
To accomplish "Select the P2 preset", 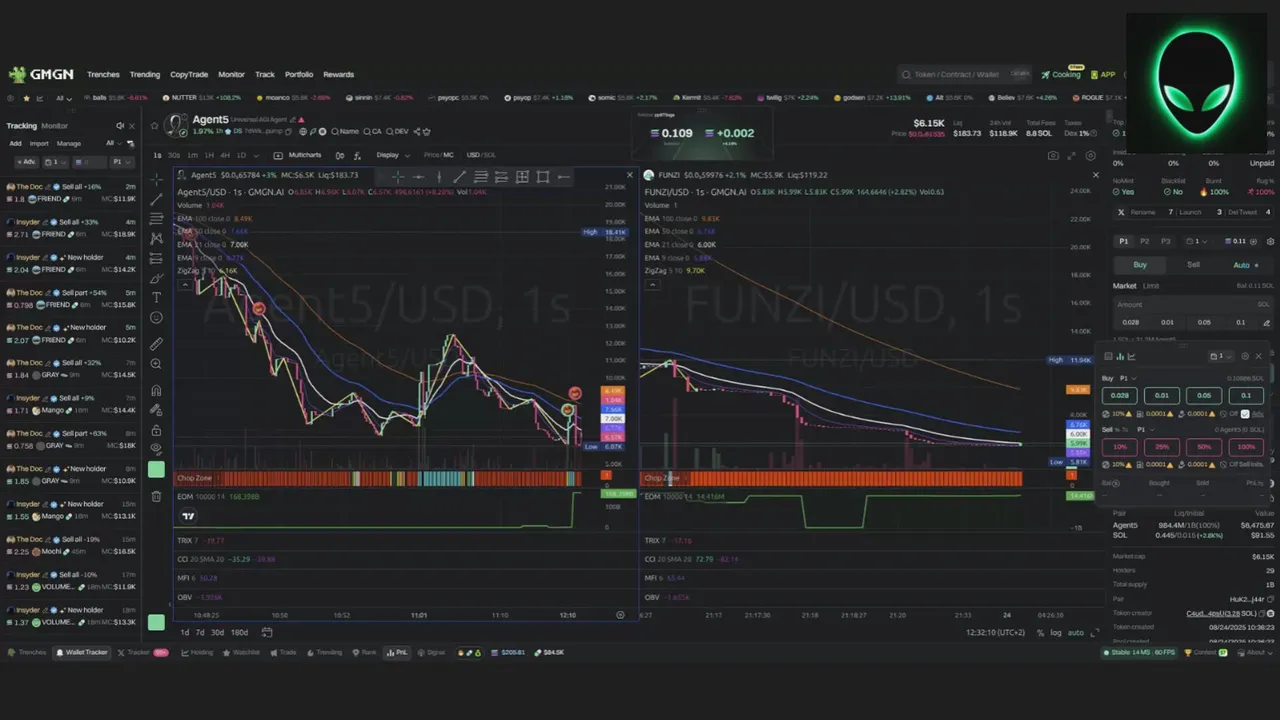I will pyautogui.click(x=1145, y=241).
